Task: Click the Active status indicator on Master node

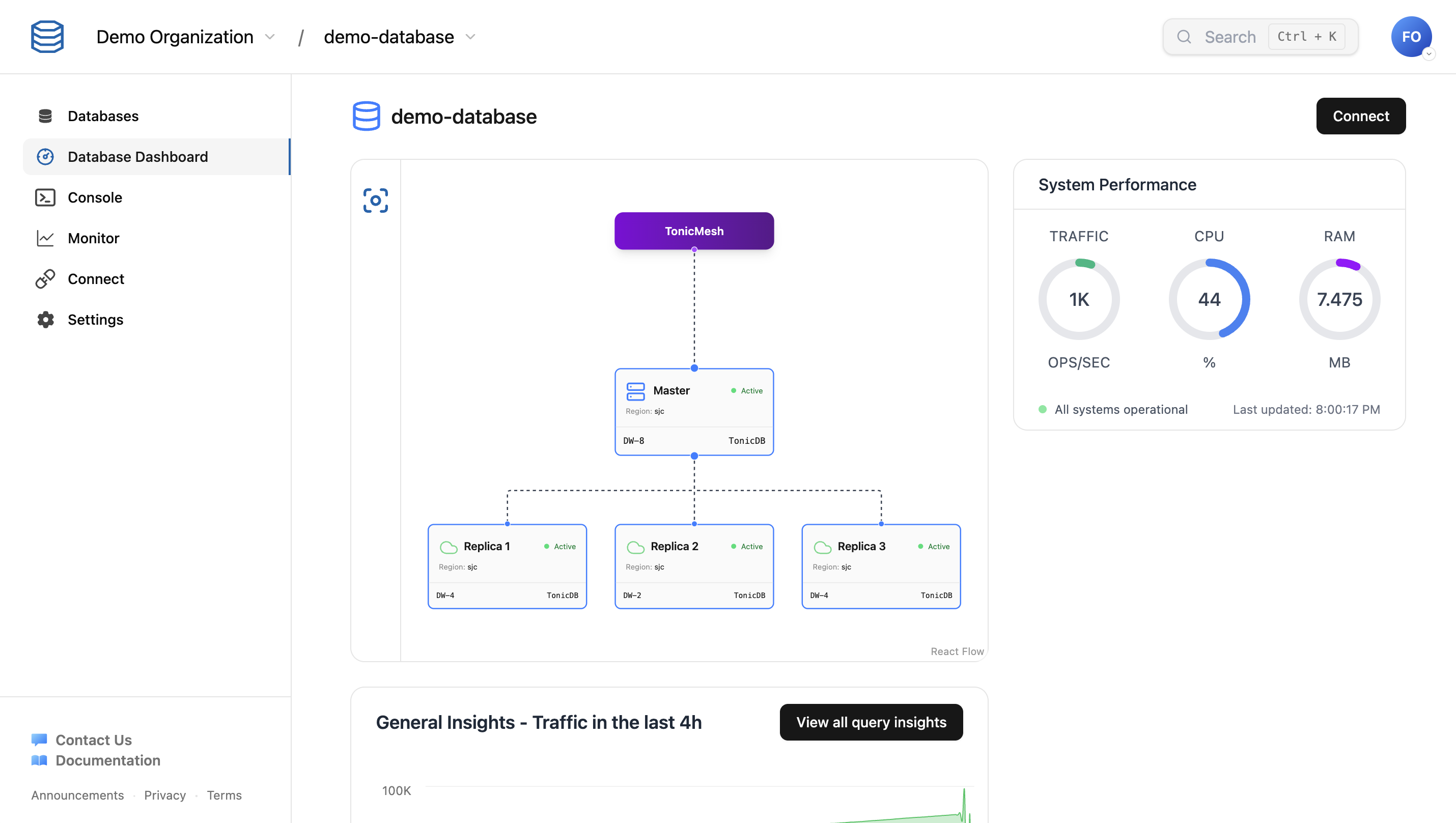Action: pyautogui.click(x=746, y=390)
